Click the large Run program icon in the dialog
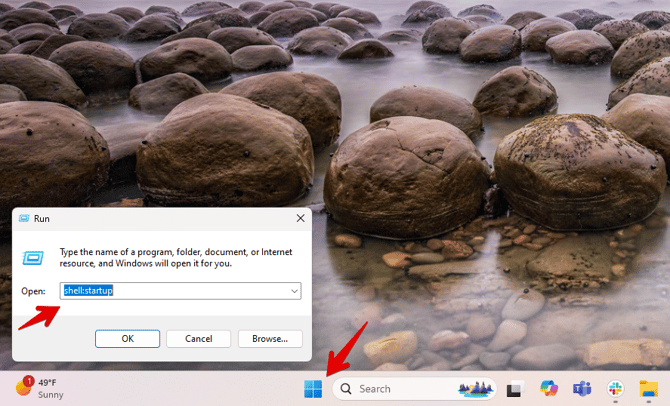Screen dimensions: 670x406 click(x=33, y=257)
